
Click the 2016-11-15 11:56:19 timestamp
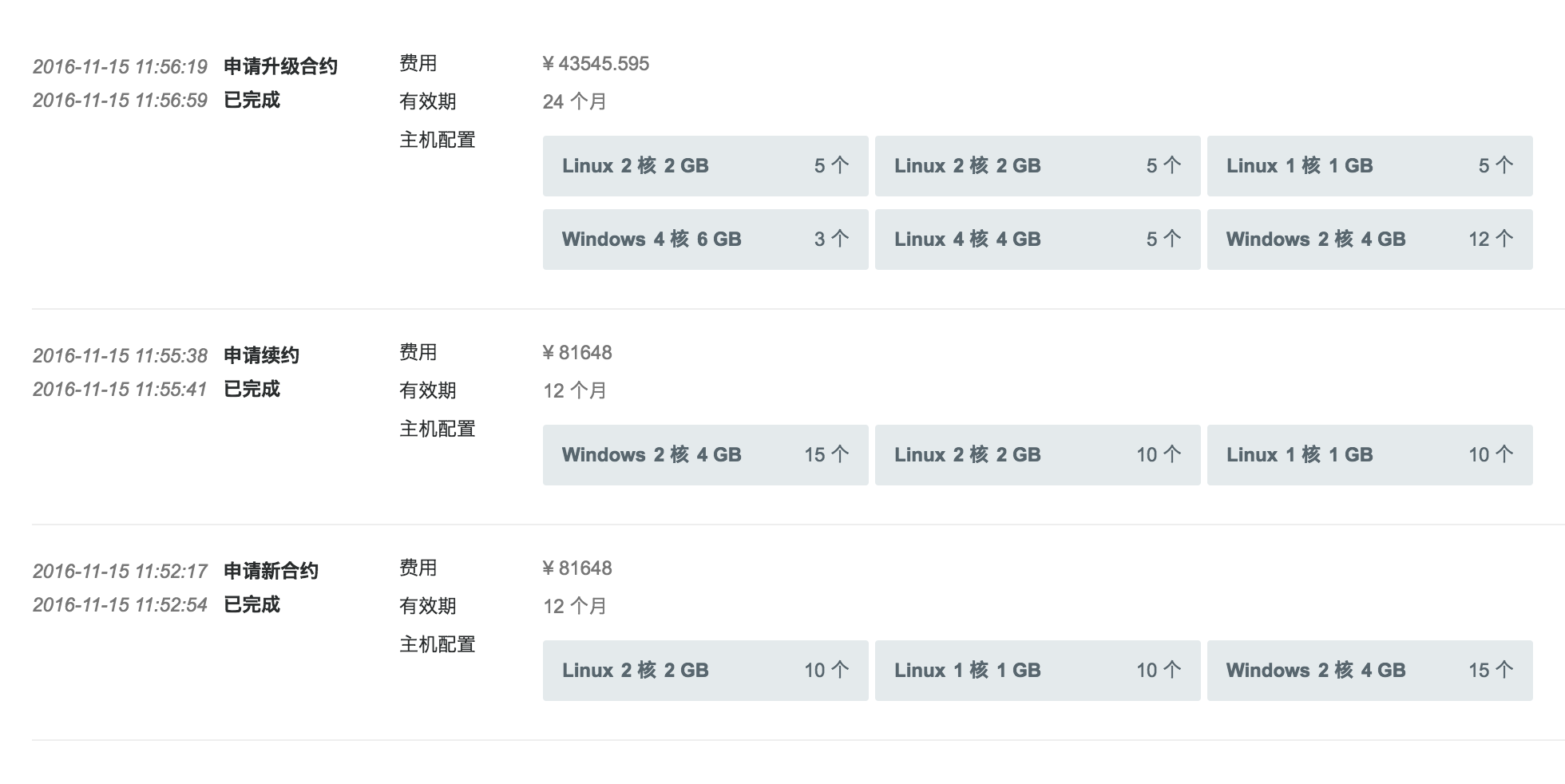120,66
